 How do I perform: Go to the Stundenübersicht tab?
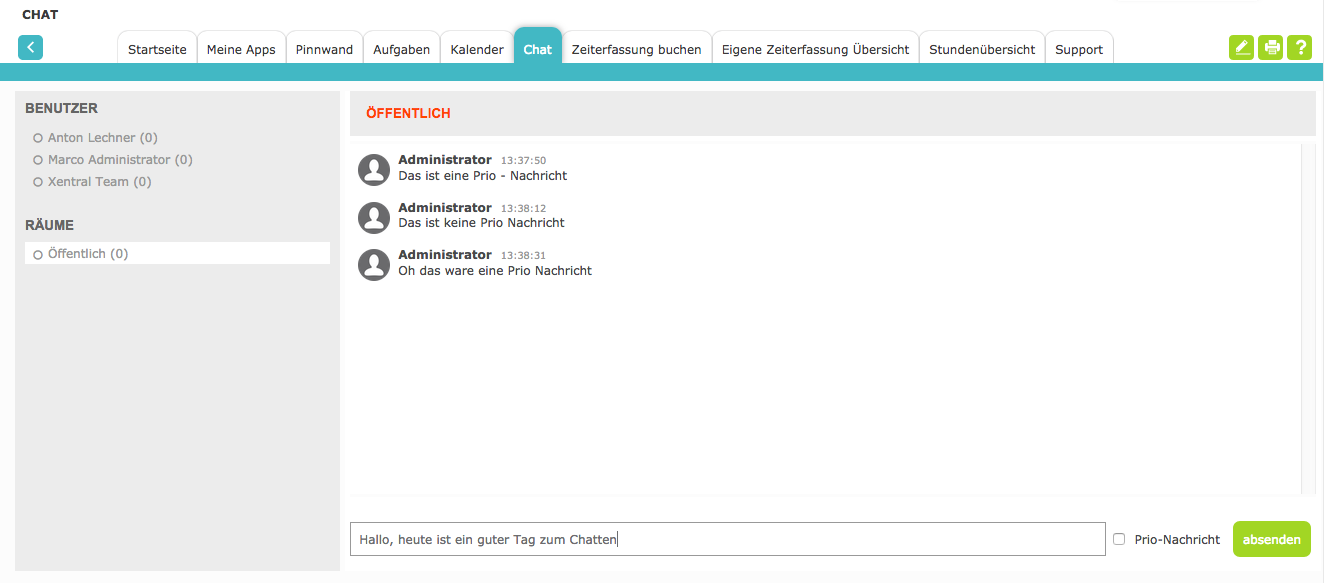coord(982,49)
